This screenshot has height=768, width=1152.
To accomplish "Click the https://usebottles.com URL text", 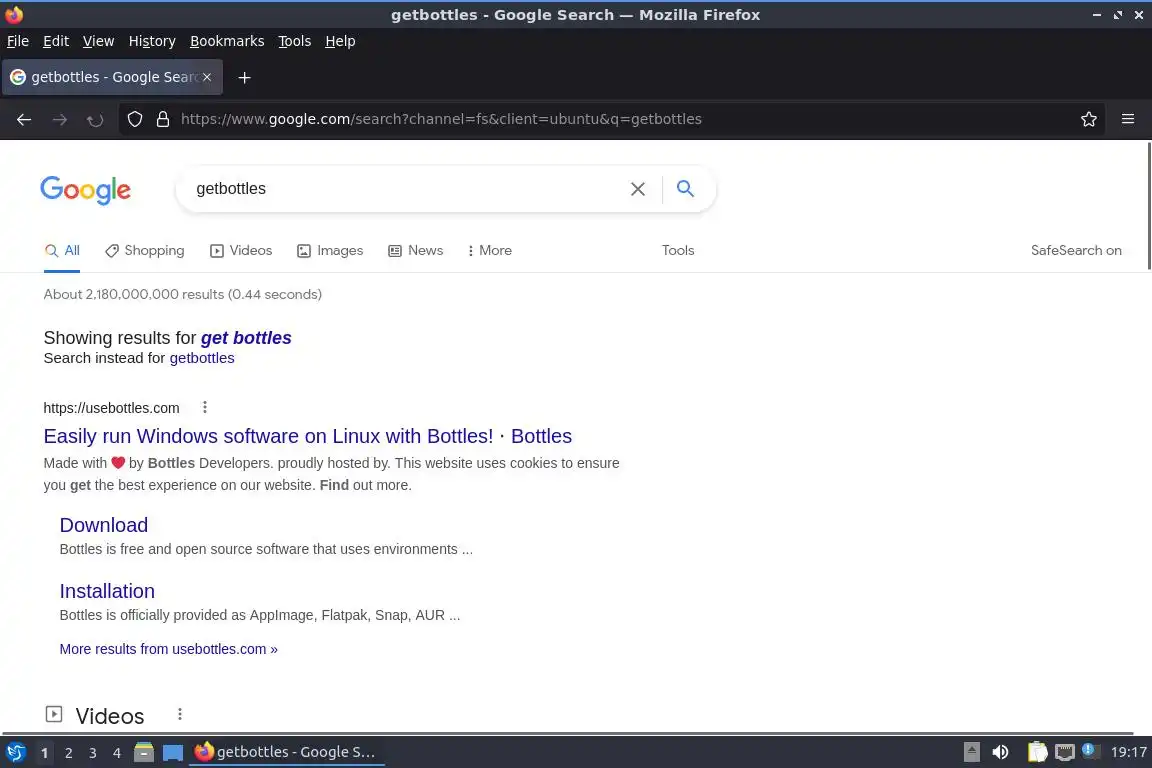I will pos(111,408).
